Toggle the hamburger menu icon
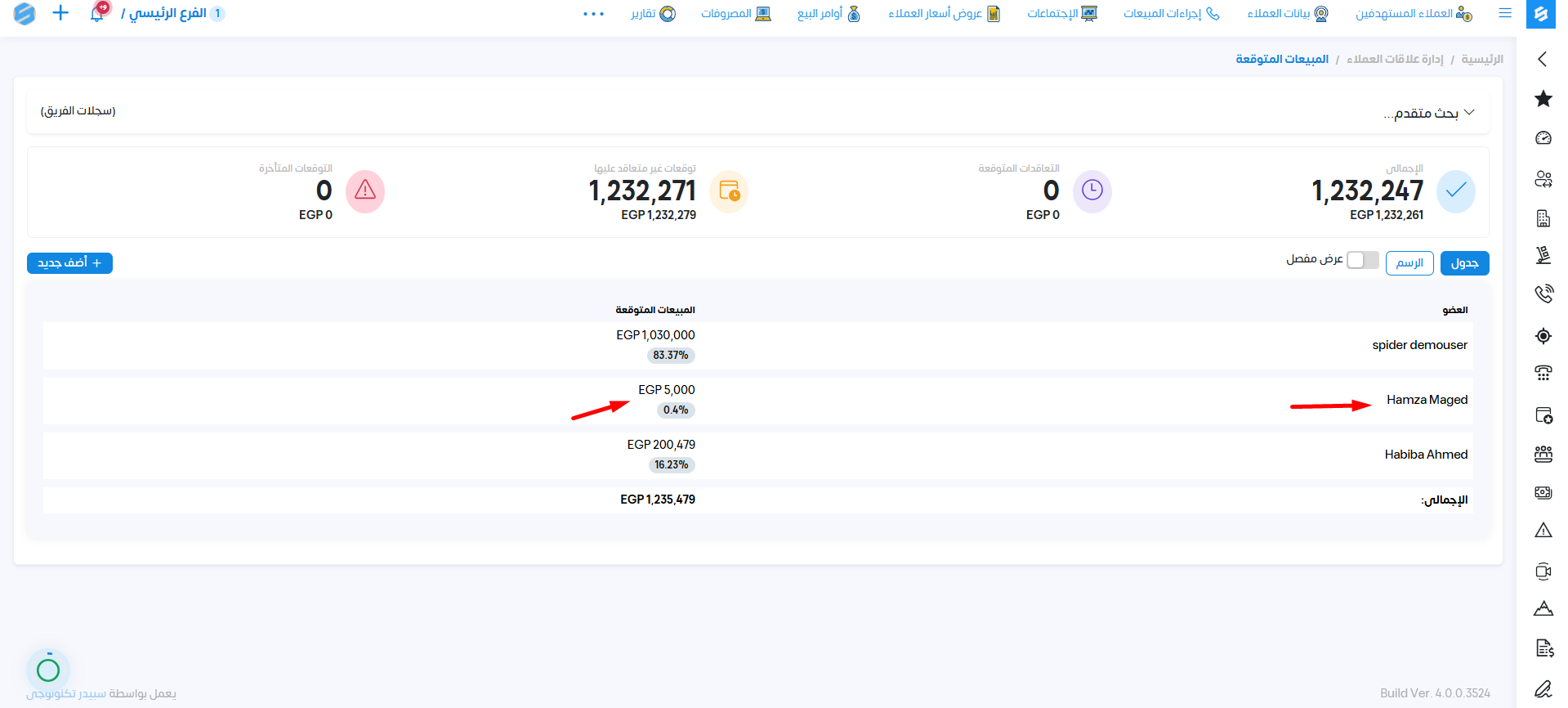1568x708 pixels. (x=1505, y=13)
